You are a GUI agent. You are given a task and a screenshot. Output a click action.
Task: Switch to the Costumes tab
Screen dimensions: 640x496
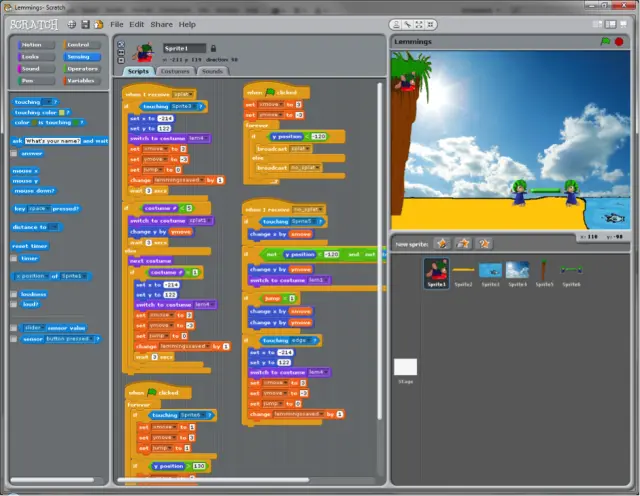174,71
